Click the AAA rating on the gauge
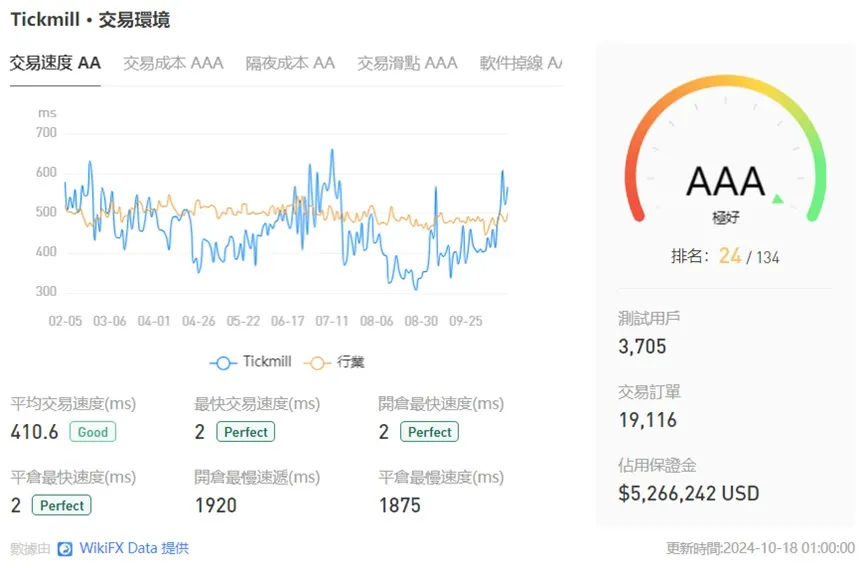Viewport: 865px width, 568px height. (x=725, y=181)
